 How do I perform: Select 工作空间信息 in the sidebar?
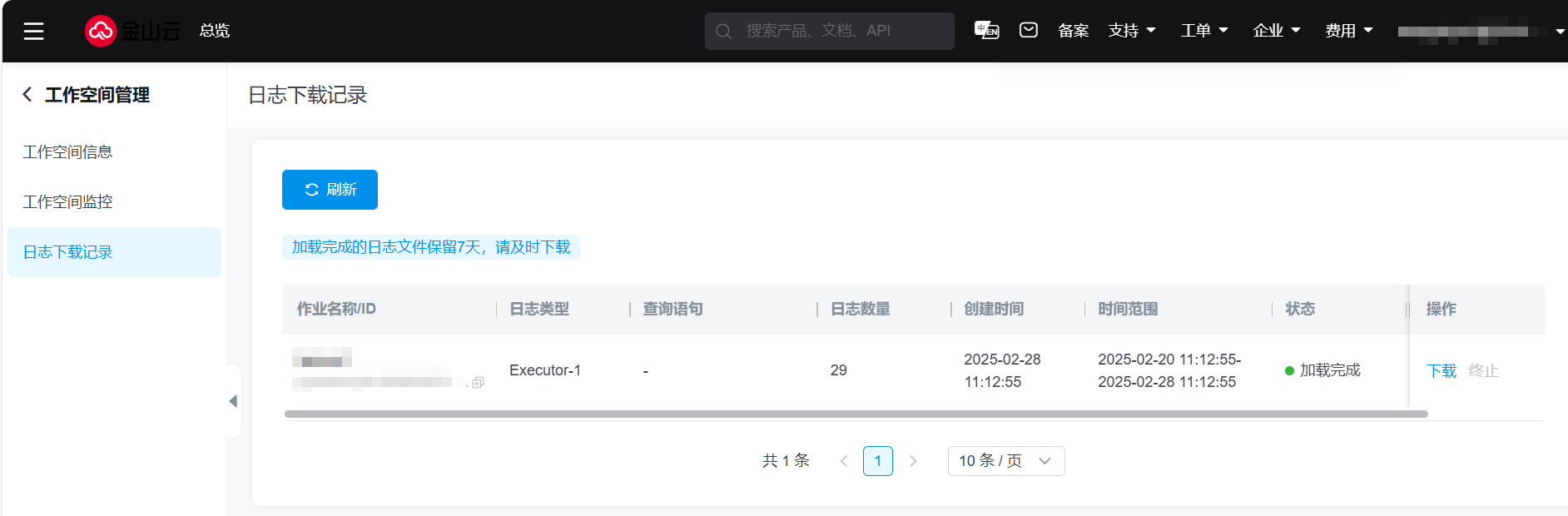tap(67, 152)
